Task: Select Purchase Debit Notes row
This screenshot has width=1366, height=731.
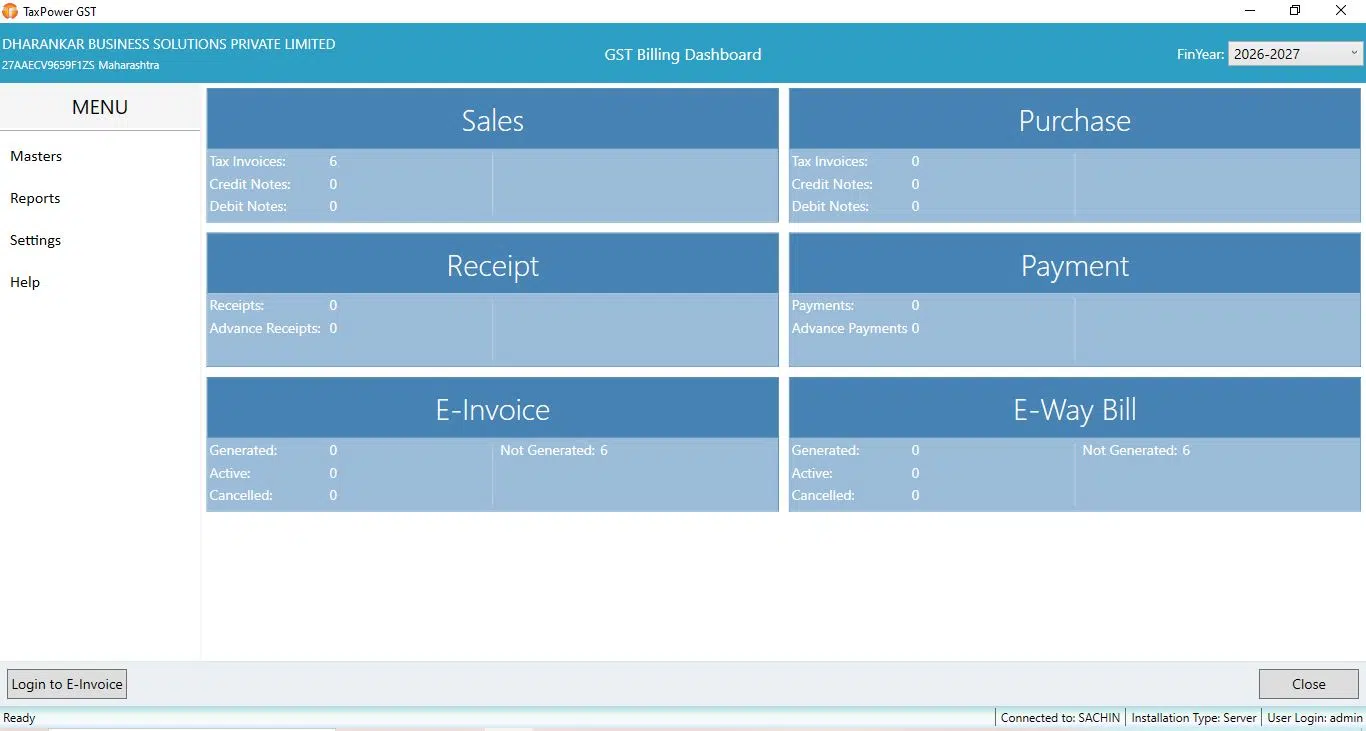Action: [855, 206]
